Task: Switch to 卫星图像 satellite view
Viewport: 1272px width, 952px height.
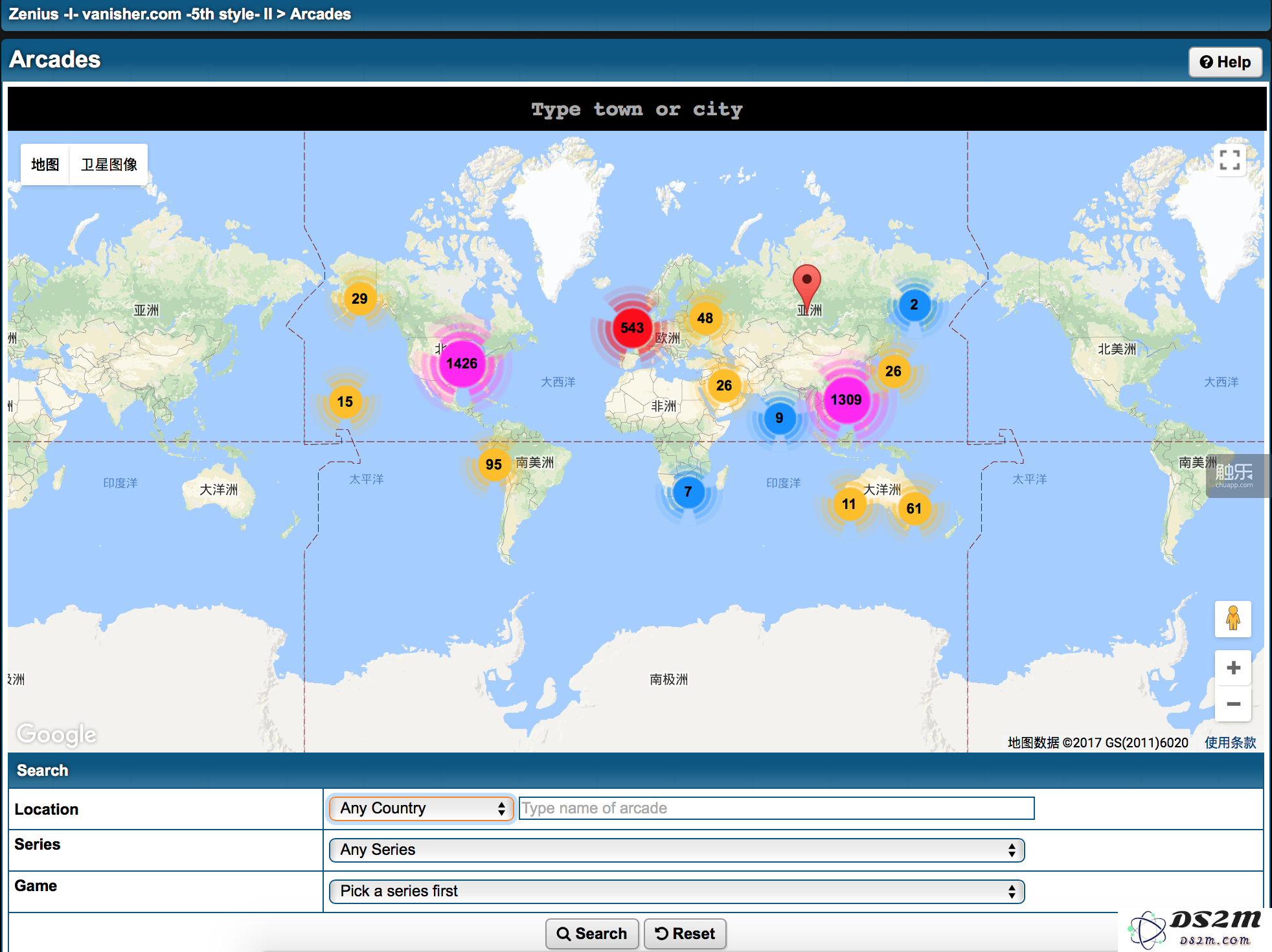Action: (109, 164)
